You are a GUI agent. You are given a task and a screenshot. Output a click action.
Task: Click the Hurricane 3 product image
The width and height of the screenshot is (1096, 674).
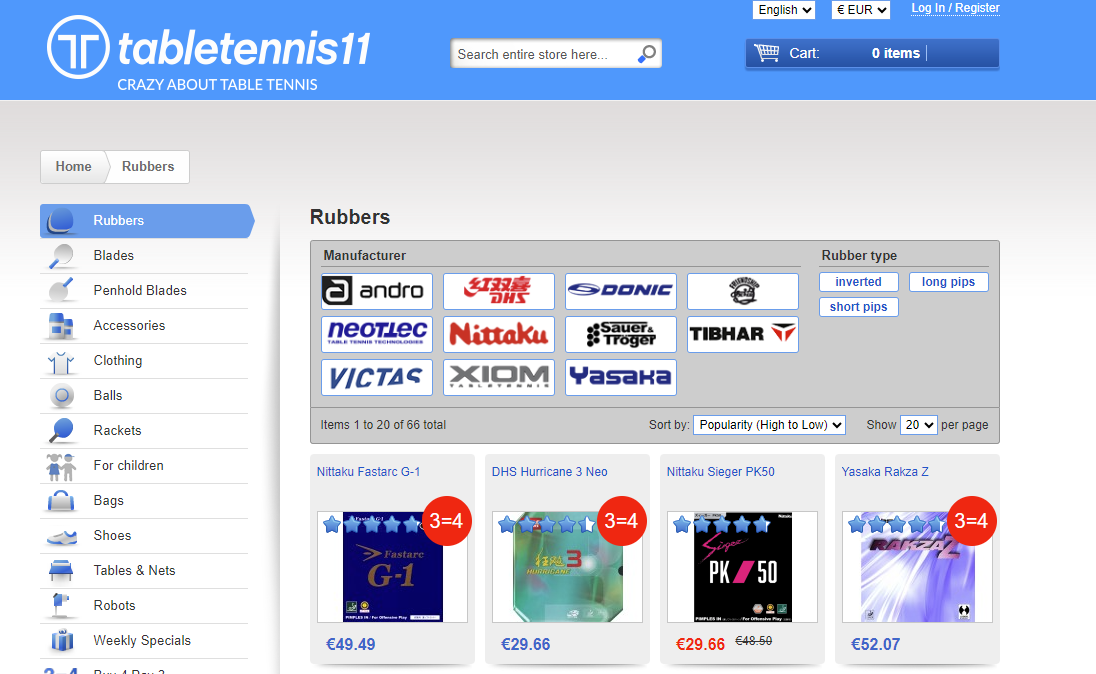coord(567,567)
